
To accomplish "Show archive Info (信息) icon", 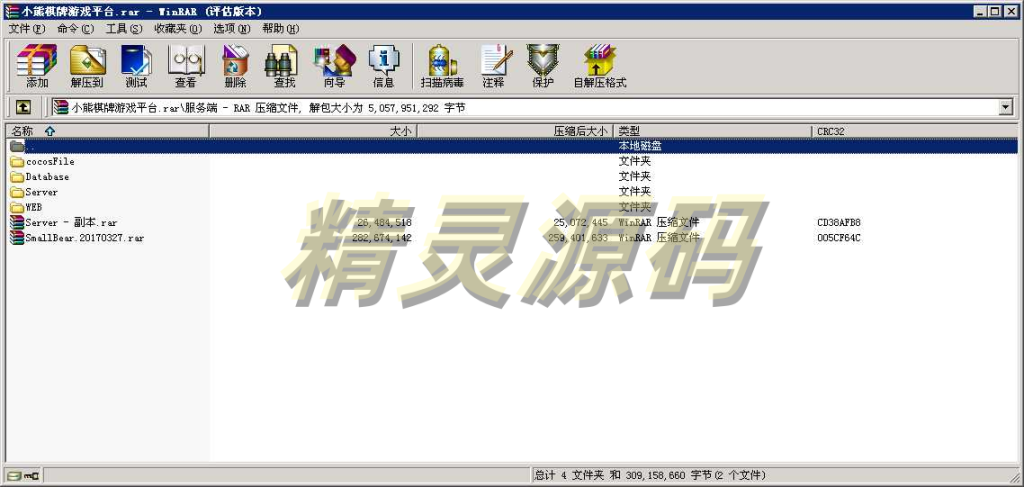I will (x=383, y=66).
